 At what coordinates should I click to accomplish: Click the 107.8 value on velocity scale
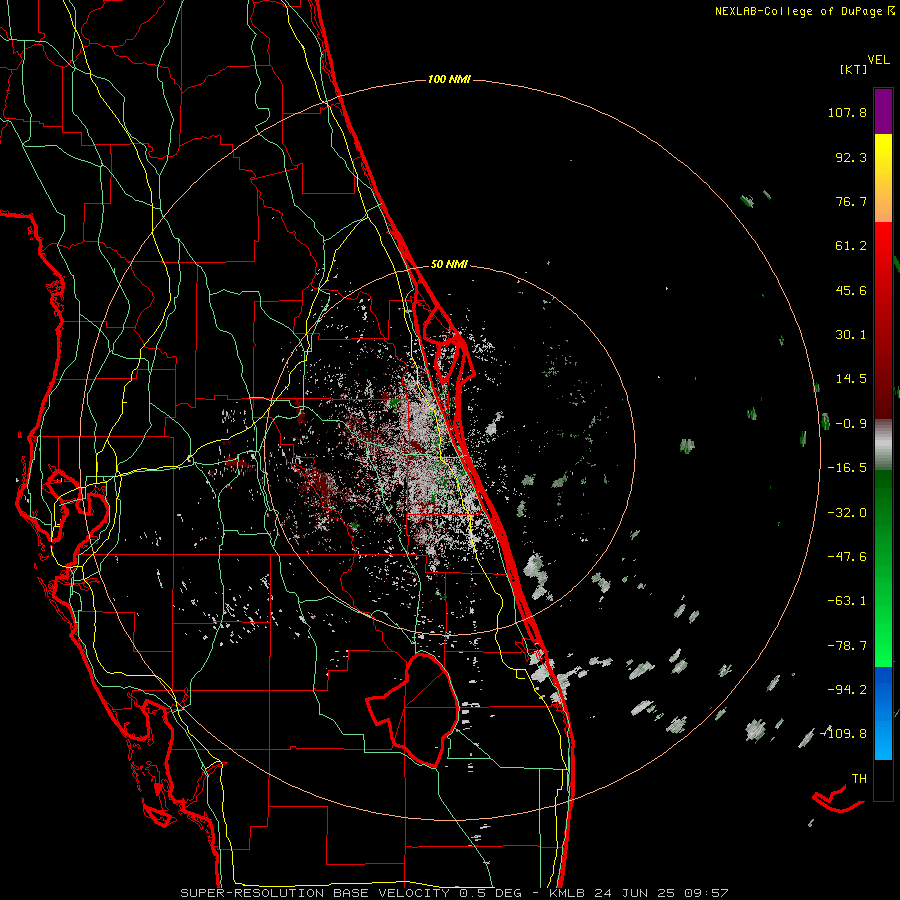847,112
